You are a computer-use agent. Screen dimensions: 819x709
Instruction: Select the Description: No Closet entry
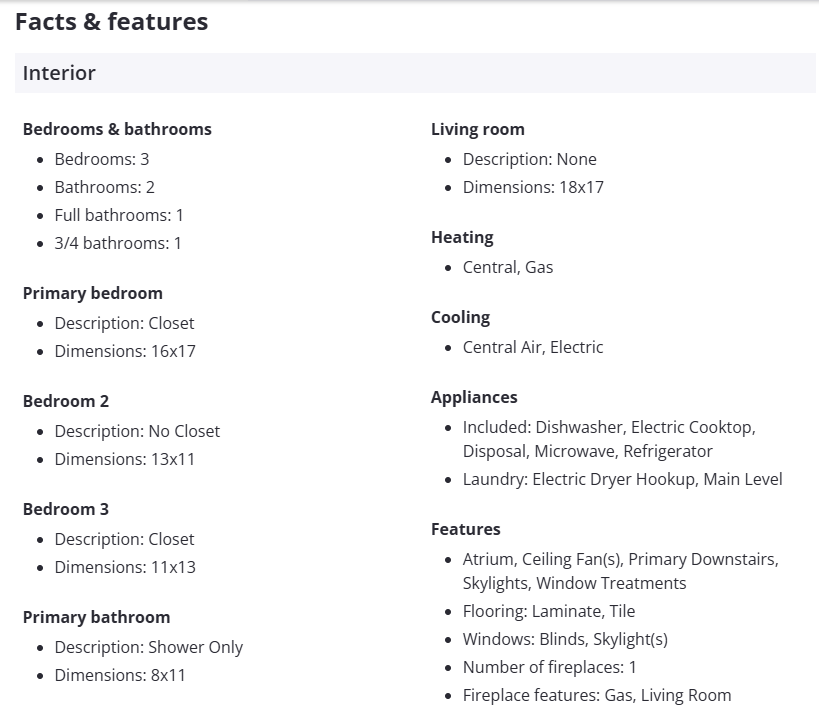[137, 431]
